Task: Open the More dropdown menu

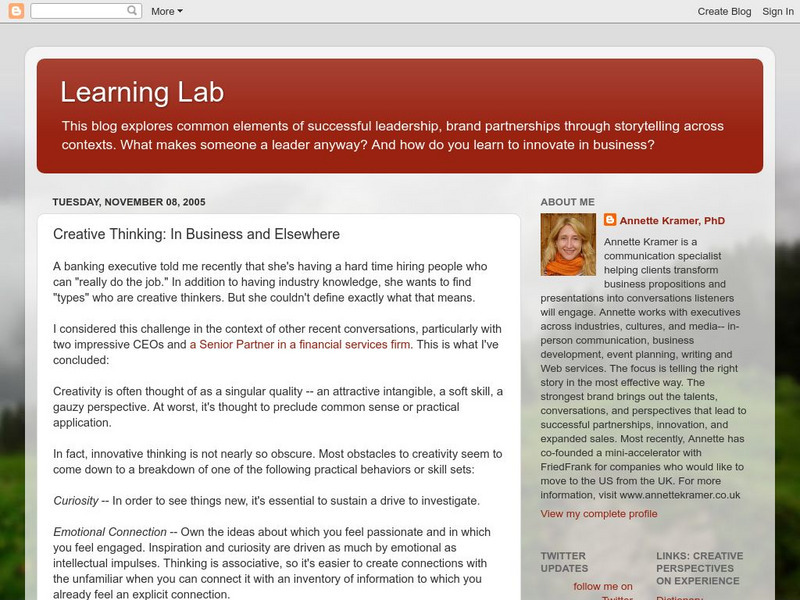Action: tap(166, 11)
